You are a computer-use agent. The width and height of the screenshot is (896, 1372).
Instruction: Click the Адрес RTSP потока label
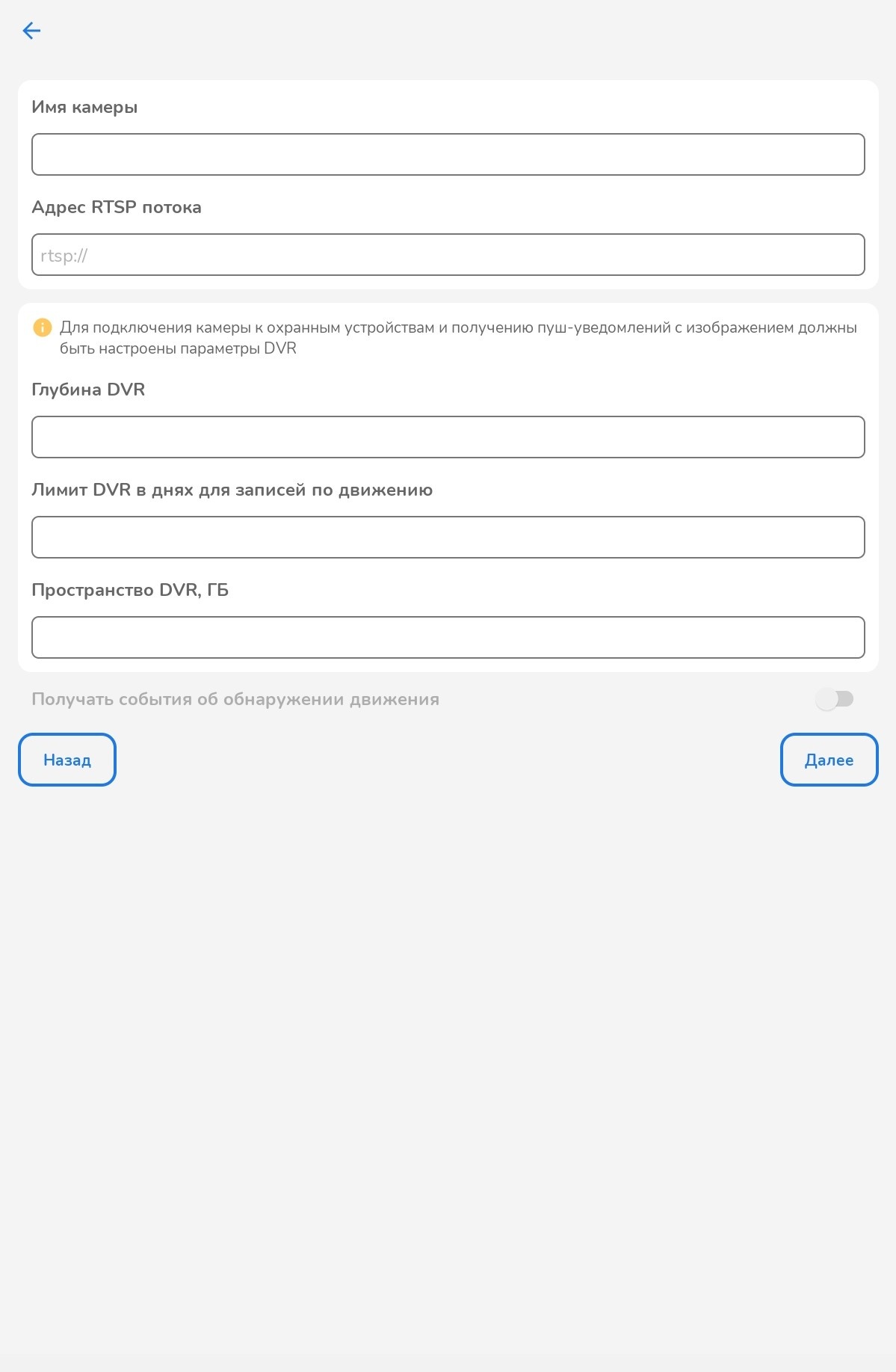[117, 208]
